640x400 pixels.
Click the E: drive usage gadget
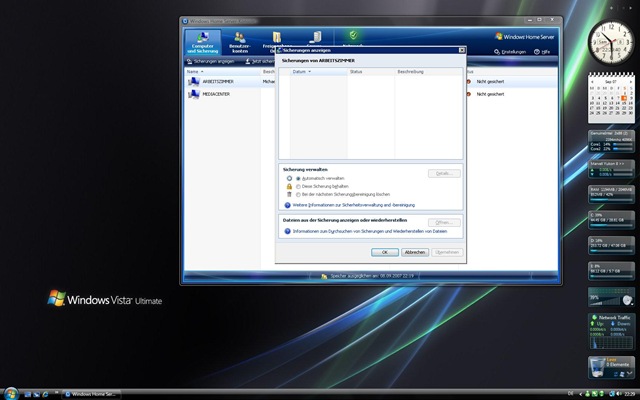[x=611, y=271]
